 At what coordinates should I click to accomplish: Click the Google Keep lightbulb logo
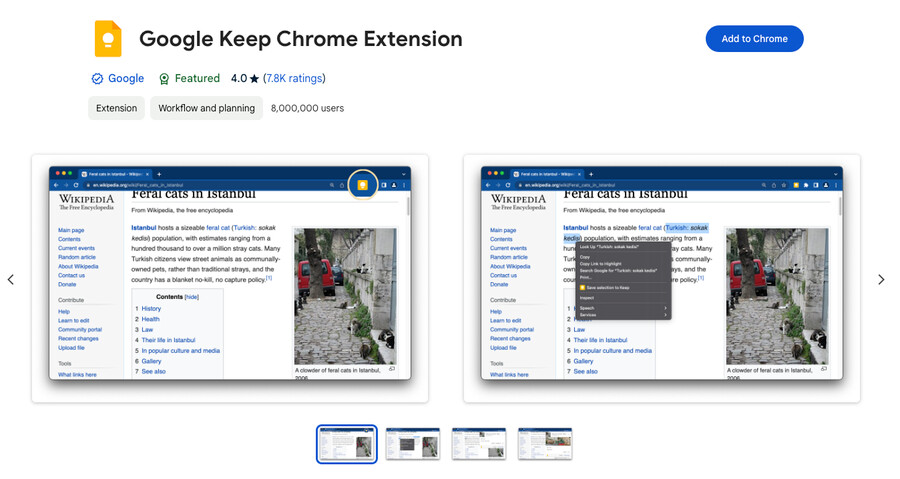point(108,39)
